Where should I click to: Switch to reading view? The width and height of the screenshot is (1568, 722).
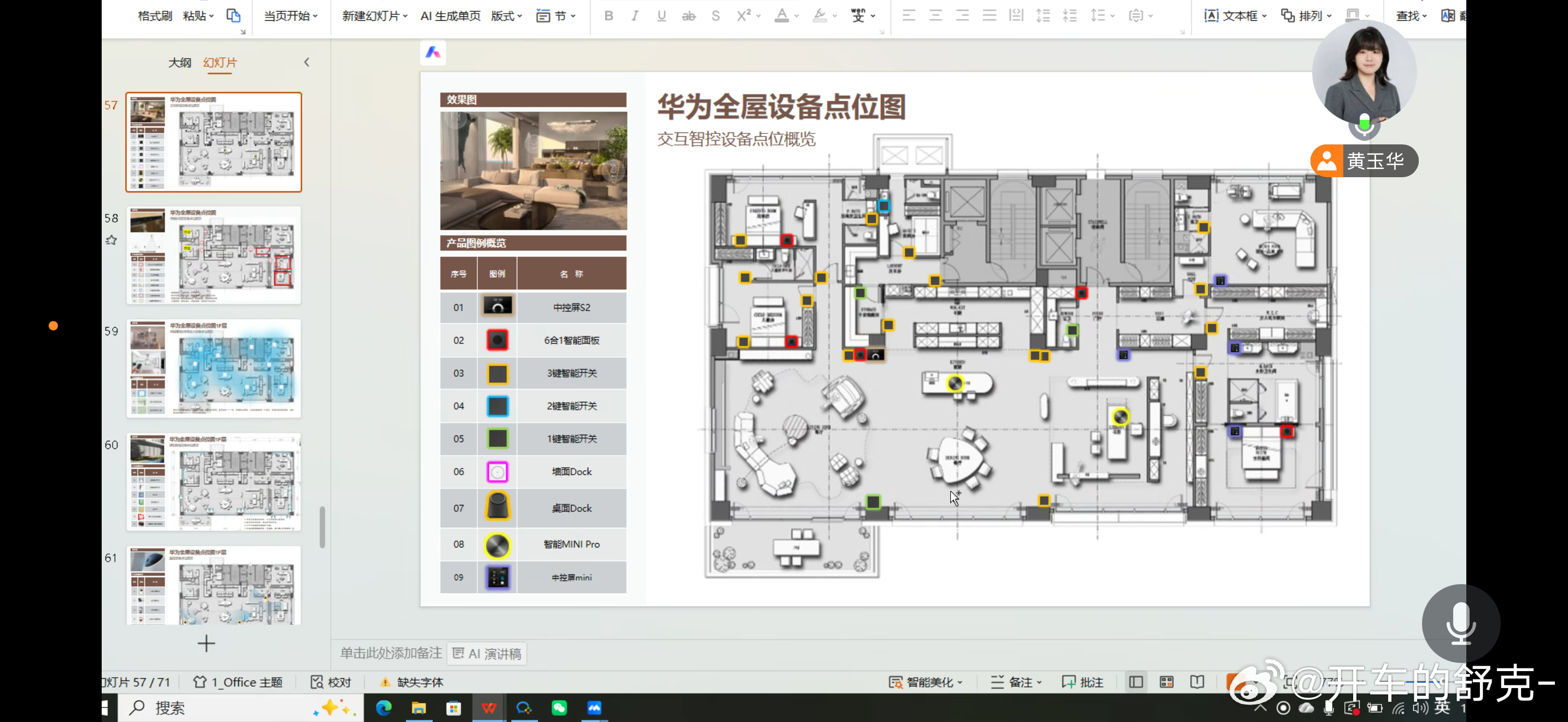[x=1197, y=682]
